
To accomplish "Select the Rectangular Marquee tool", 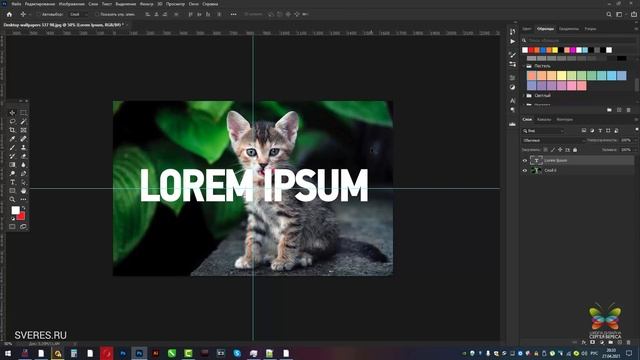I will tap(23, 113).
